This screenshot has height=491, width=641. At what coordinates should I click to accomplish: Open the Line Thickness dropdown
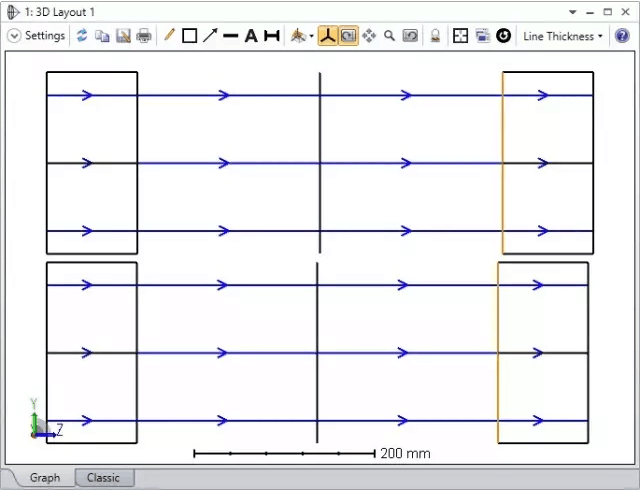point(563,36)
